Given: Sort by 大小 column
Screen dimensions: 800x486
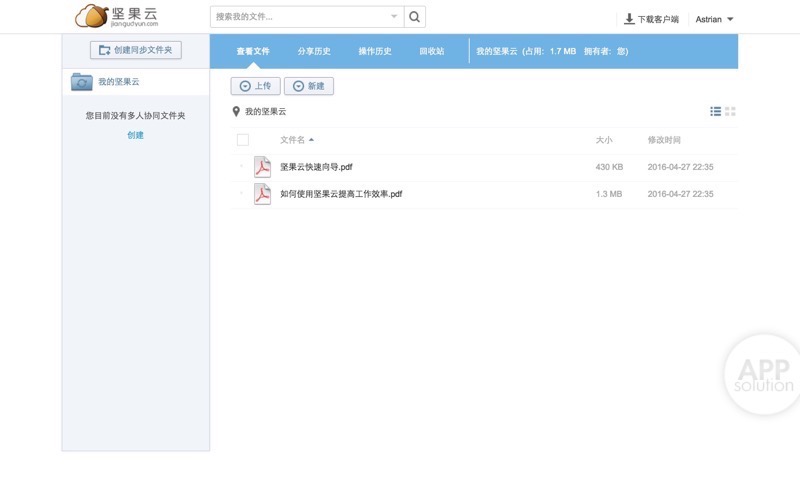Looking at the screenshot, I should click(x=604, y=140).
